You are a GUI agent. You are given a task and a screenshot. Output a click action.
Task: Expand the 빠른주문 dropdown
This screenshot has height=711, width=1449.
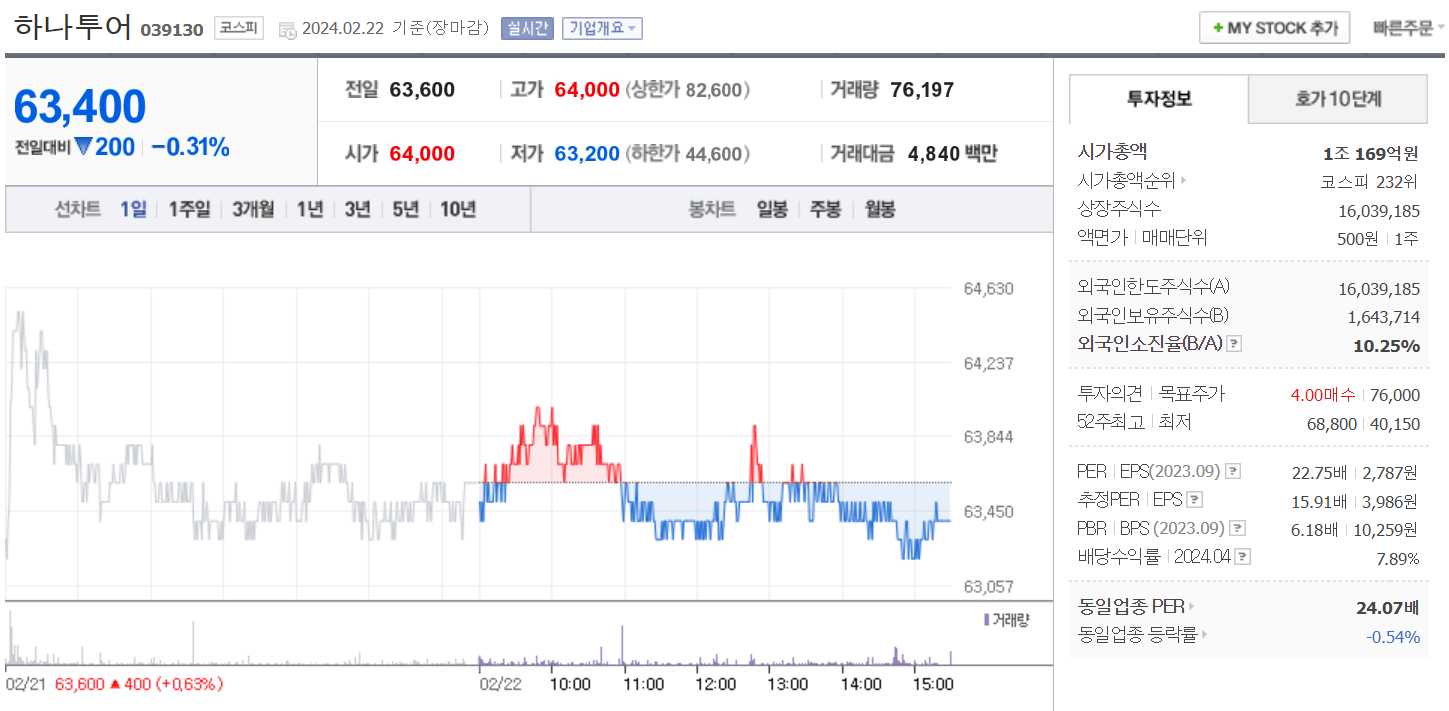1409,28
